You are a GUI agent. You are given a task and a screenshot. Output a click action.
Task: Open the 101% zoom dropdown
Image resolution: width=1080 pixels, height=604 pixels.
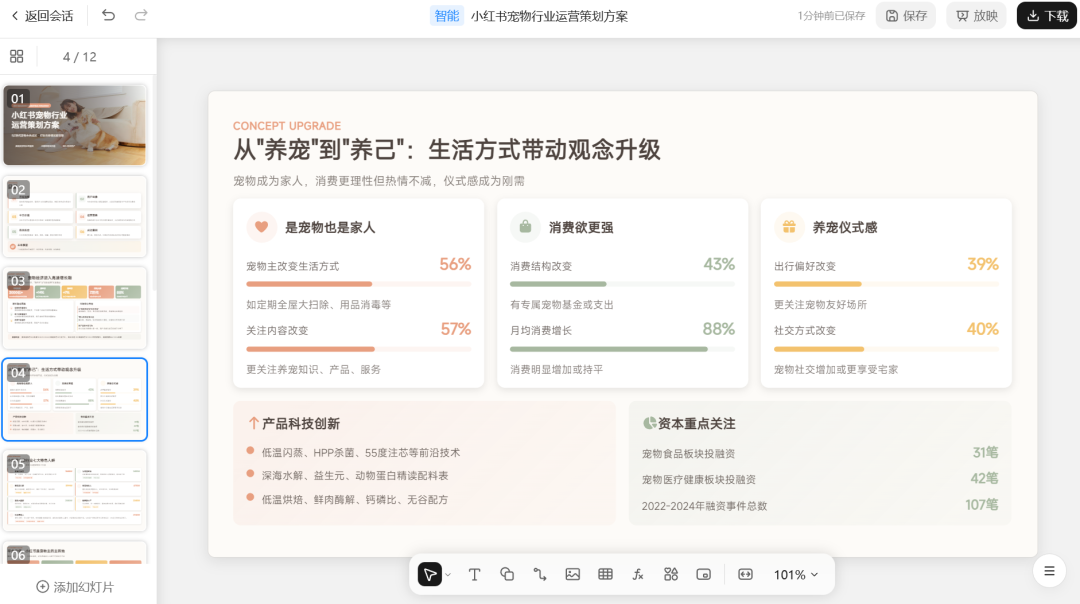(796, 574)
